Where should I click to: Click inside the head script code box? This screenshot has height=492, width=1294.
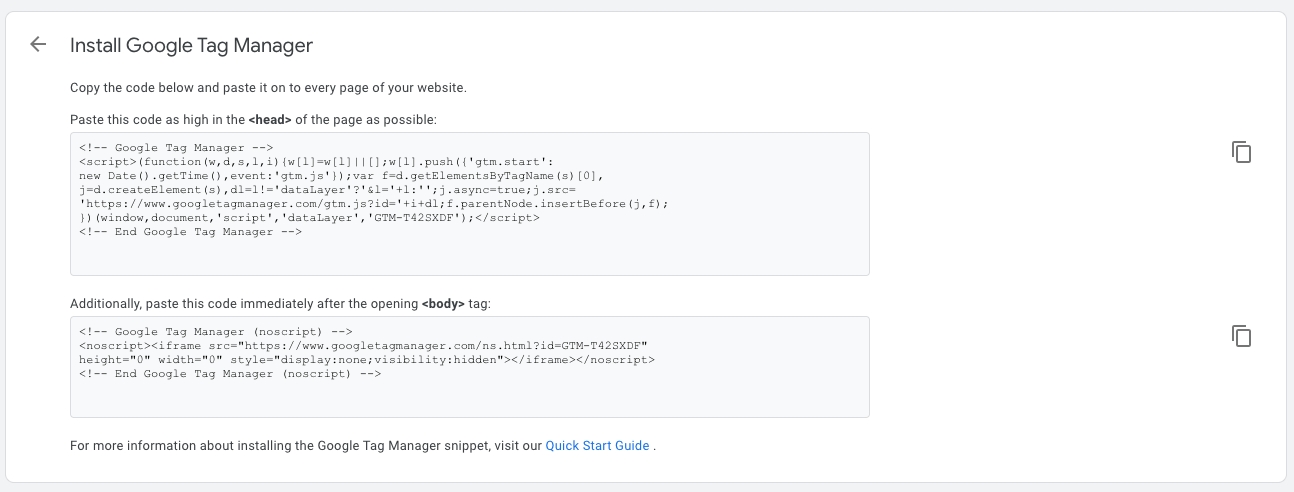point(469,204)
